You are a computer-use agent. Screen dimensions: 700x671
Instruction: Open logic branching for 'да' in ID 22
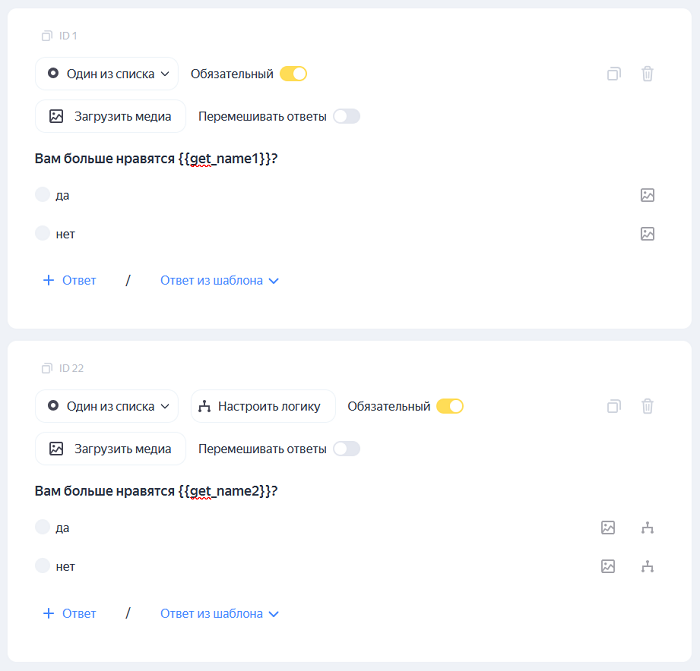click(x=647, y=528)
